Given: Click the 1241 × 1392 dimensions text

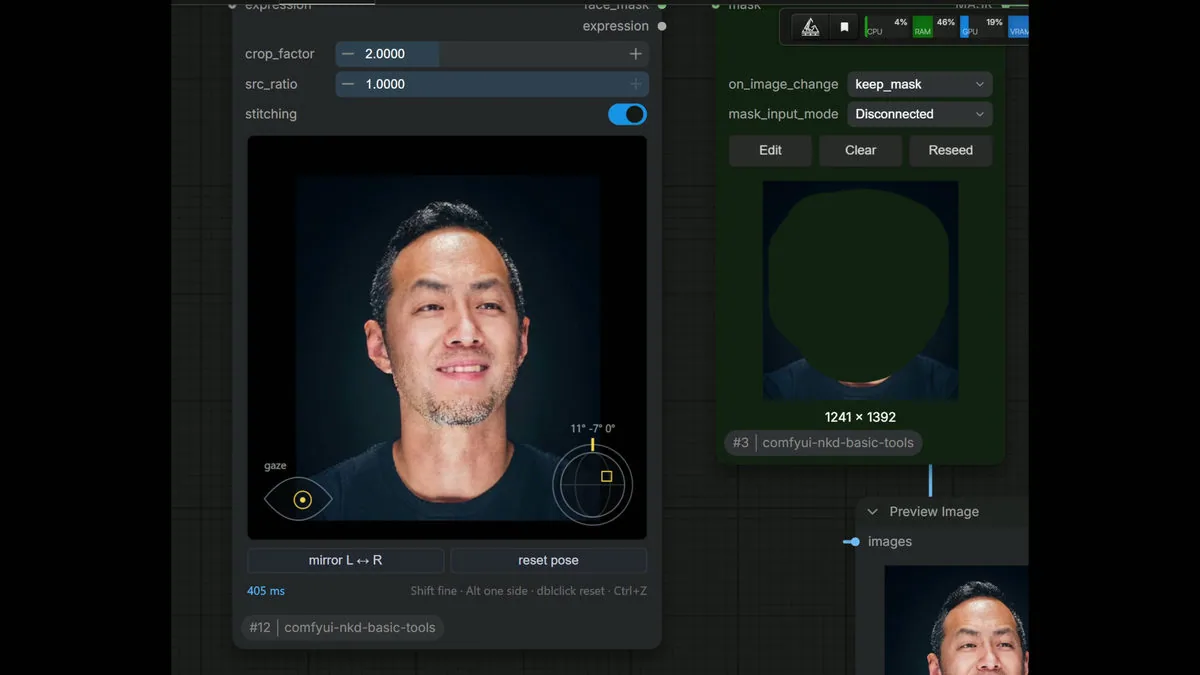Looking at the screenshot, I should point(860,417).
